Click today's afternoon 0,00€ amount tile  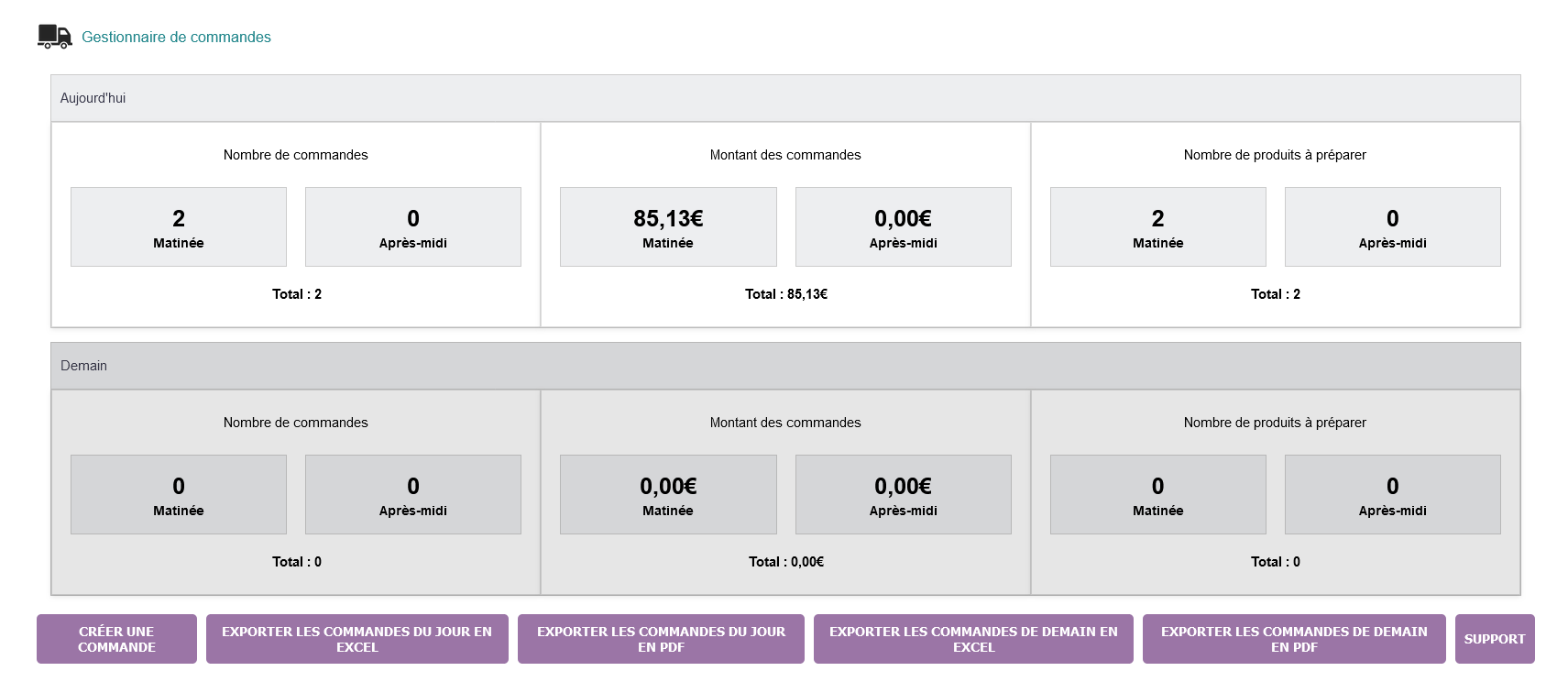(x=903, y=227)
